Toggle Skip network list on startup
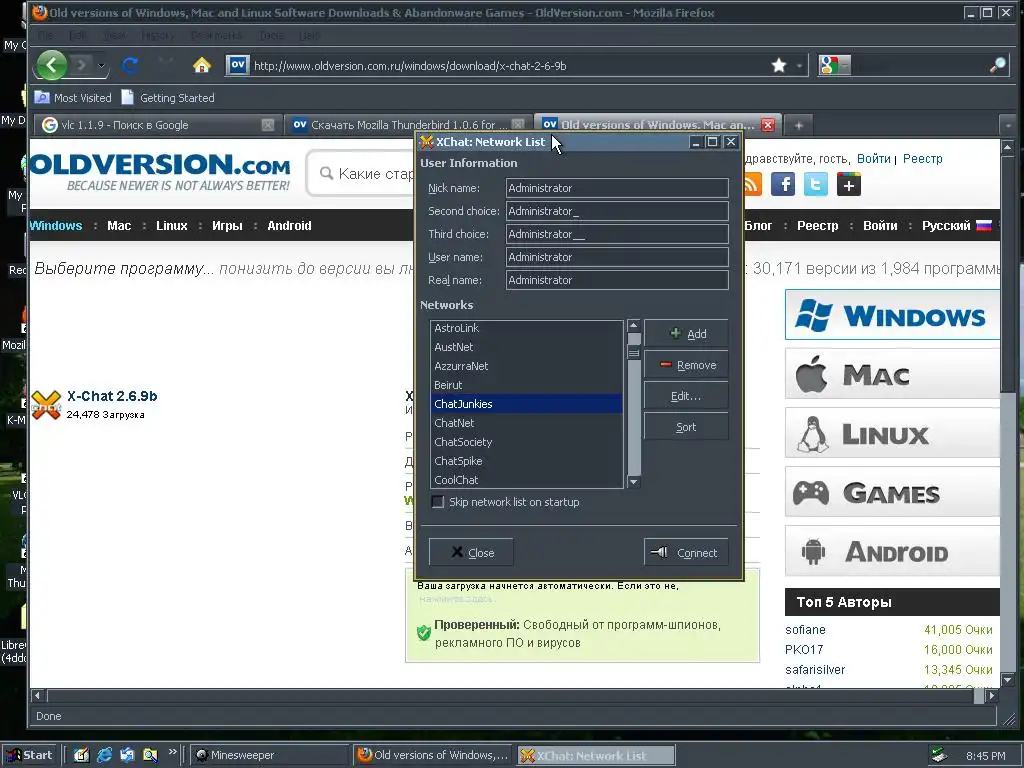Image resolution: width=1024 pixels, height=768 pixels. tap(438, 502)
